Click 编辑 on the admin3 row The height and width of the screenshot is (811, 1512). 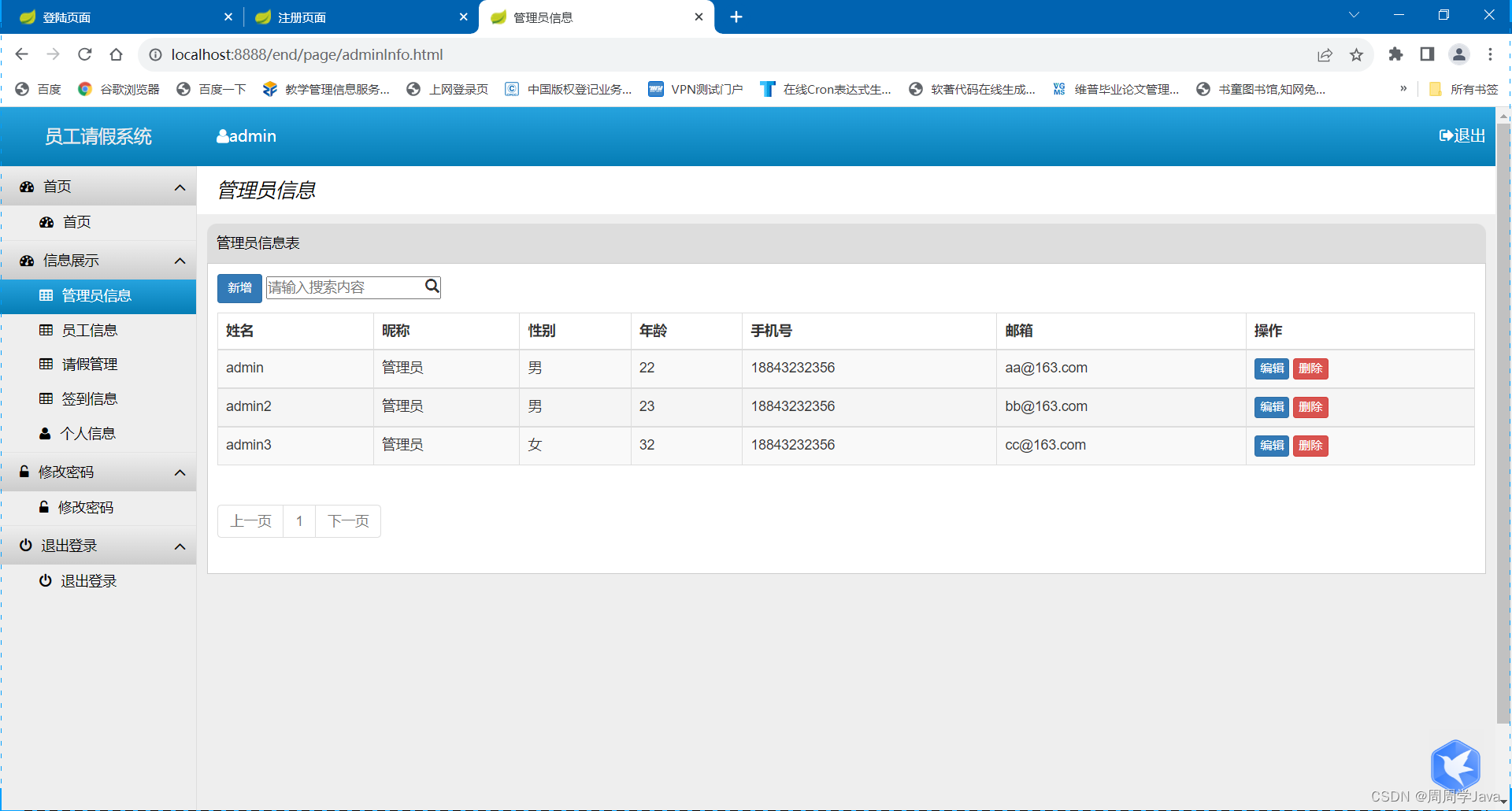click(x=1271, y=445)
